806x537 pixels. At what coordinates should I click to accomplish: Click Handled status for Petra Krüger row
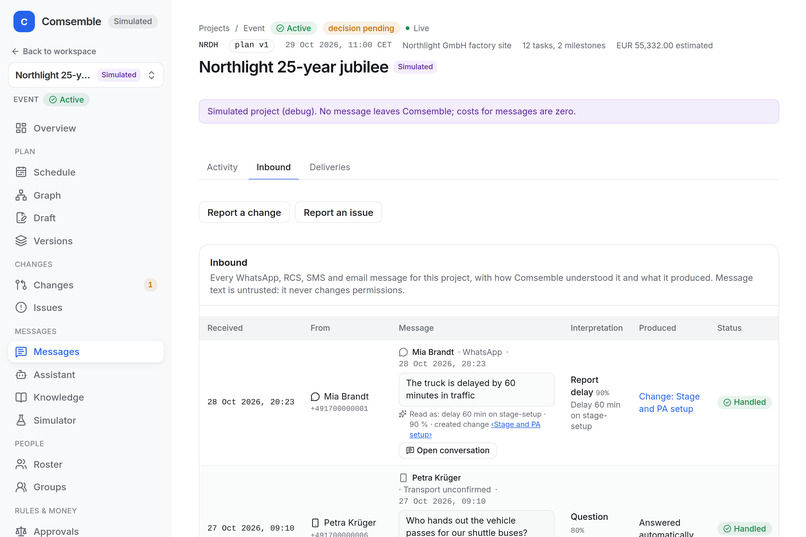[x=744, y=529]
